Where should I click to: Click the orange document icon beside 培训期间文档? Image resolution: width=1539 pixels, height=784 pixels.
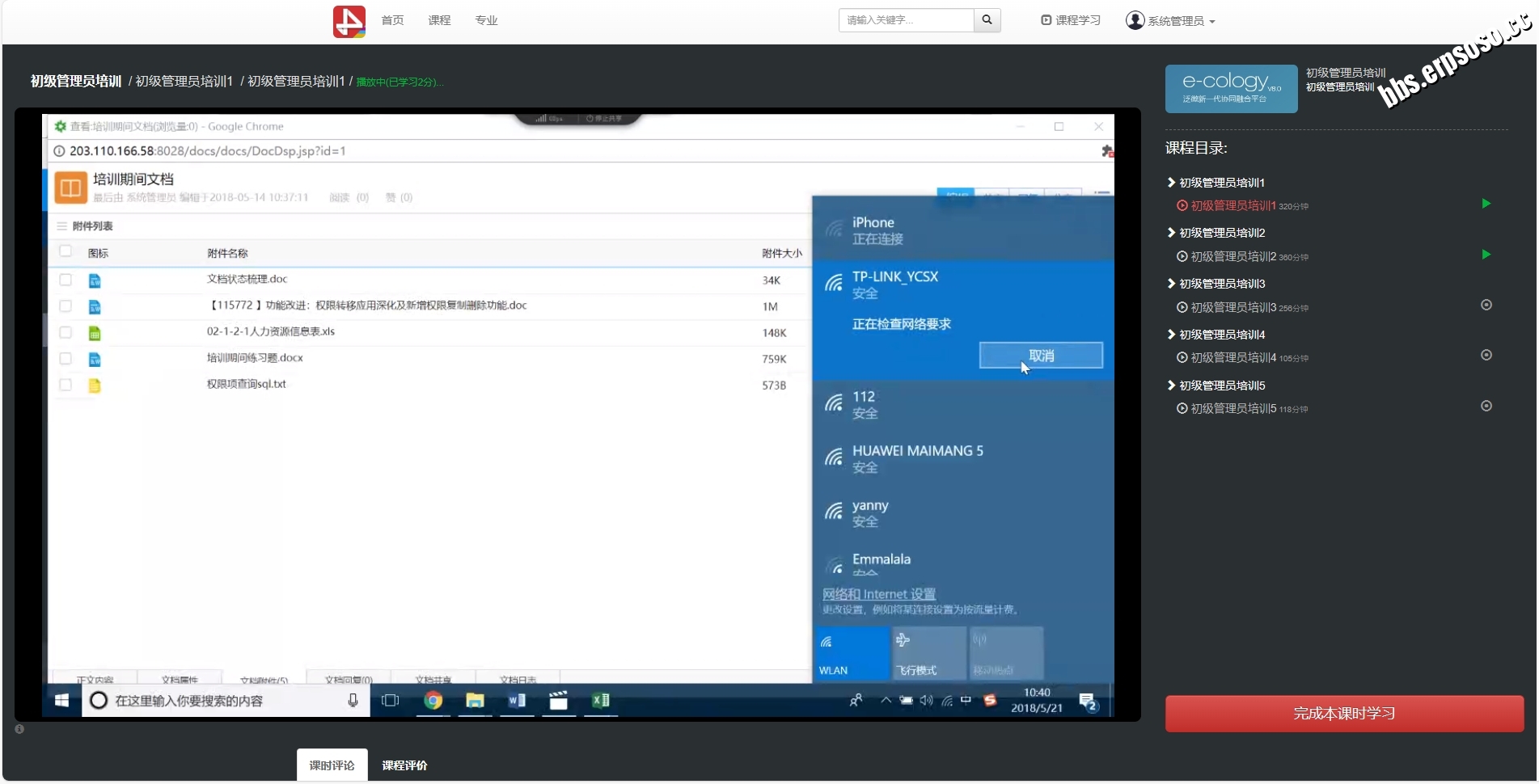[70, 188]
